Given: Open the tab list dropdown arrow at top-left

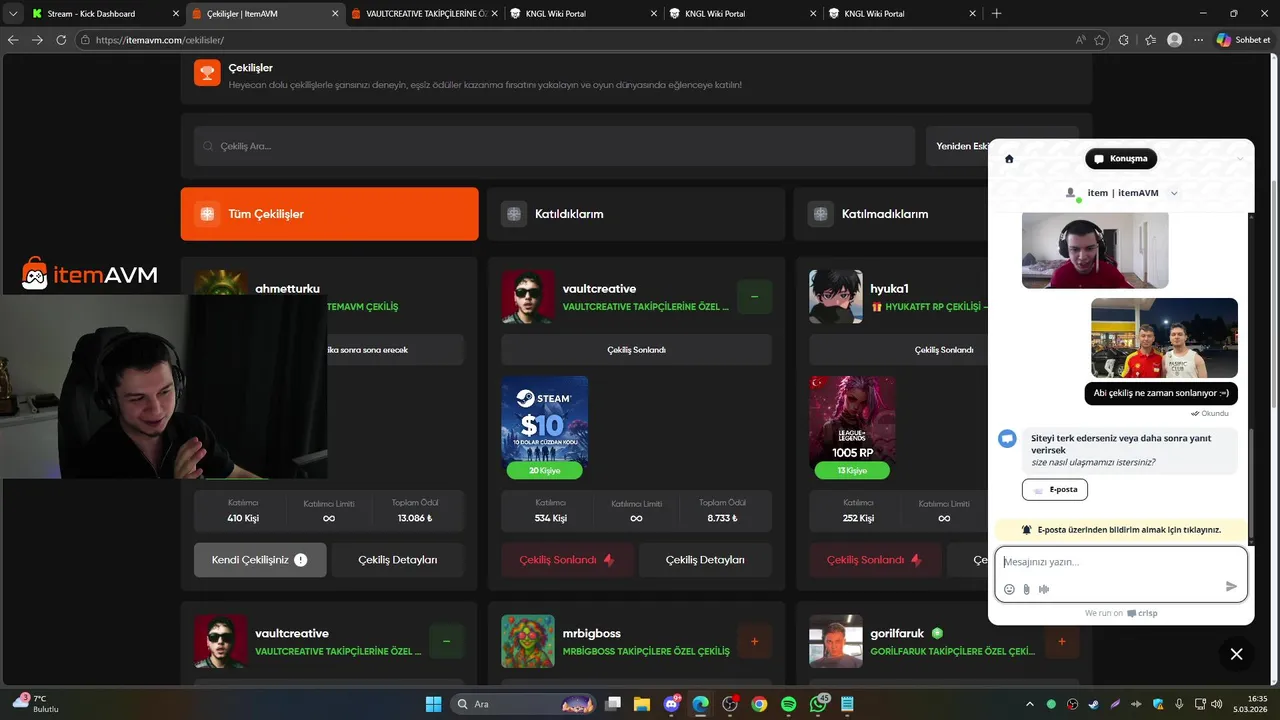Looking at the screenshot, I should [13, 13].
